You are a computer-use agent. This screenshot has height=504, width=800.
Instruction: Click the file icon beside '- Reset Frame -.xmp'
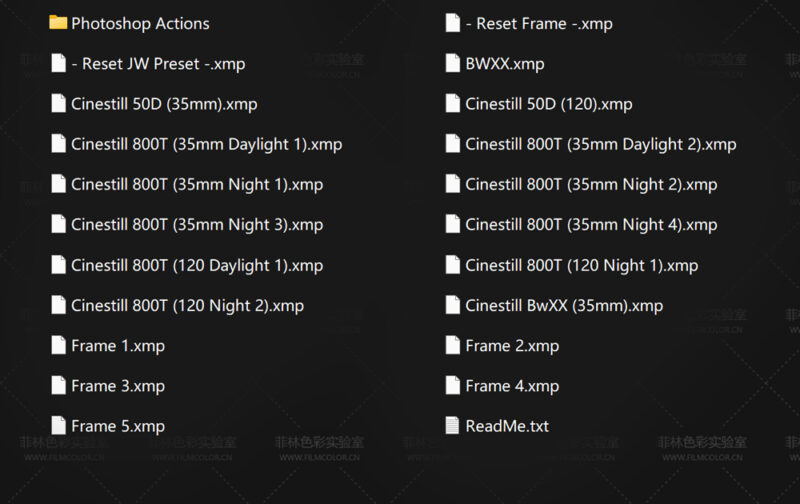pos(453,23)
